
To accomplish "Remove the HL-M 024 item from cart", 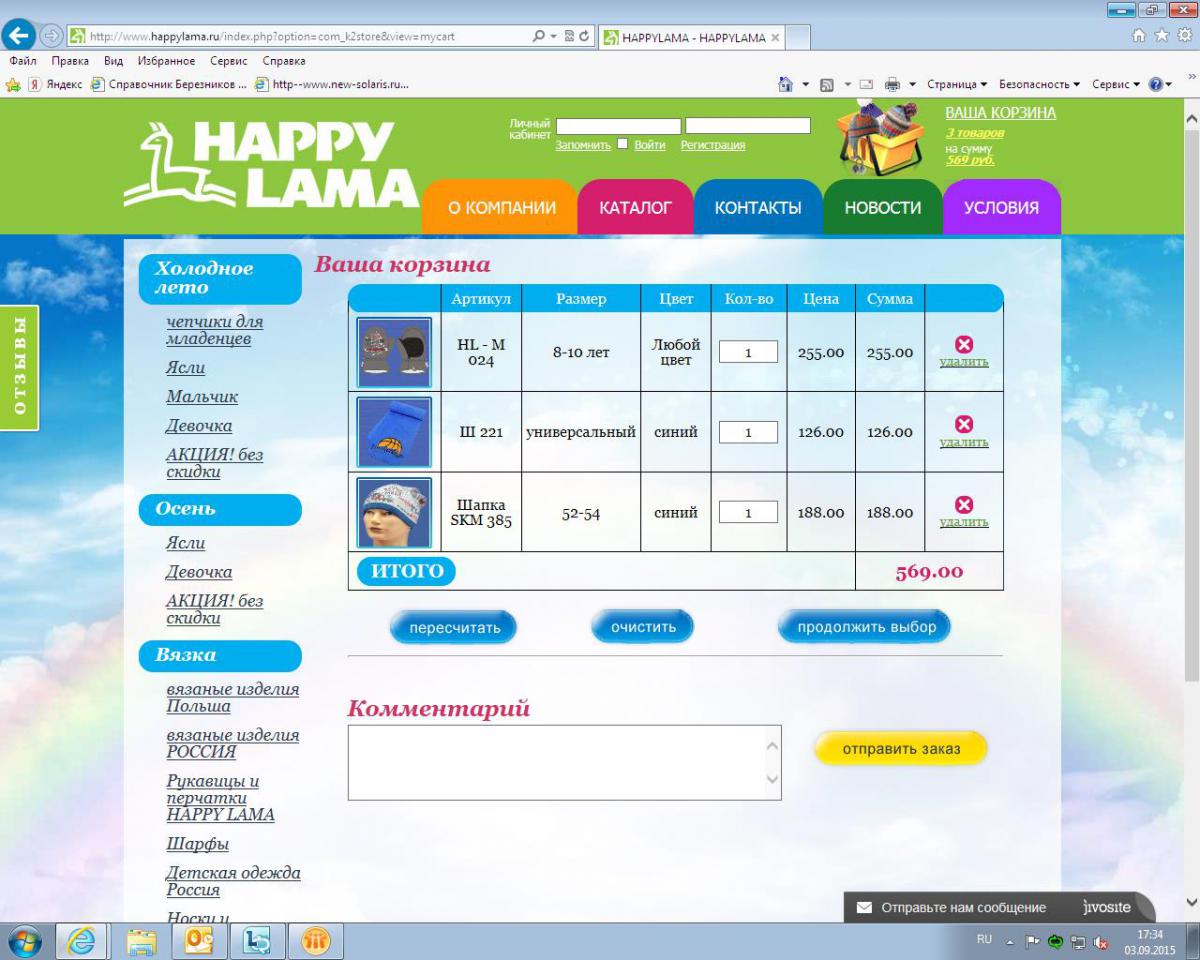I will pos(964,345).
